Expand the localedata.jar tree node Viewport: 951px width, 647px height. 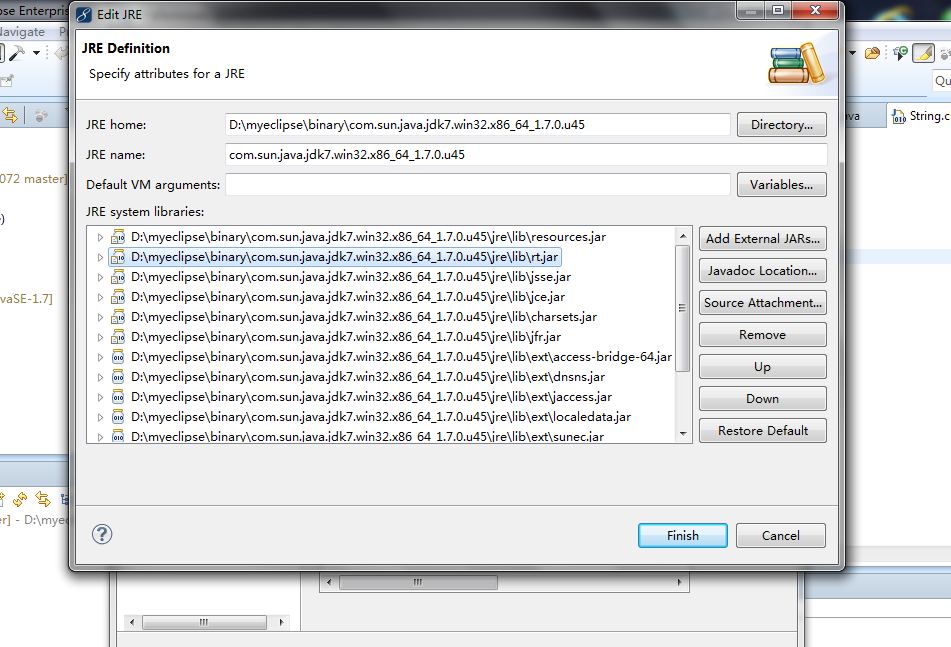pyautogui.click(x=100, y=417)
